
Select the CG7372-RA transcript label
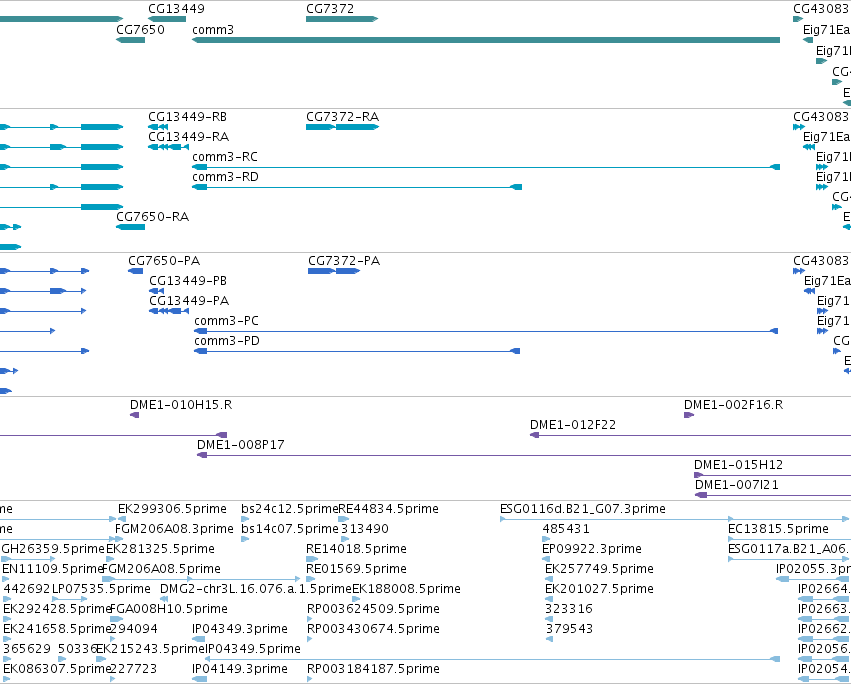point(342,117)
